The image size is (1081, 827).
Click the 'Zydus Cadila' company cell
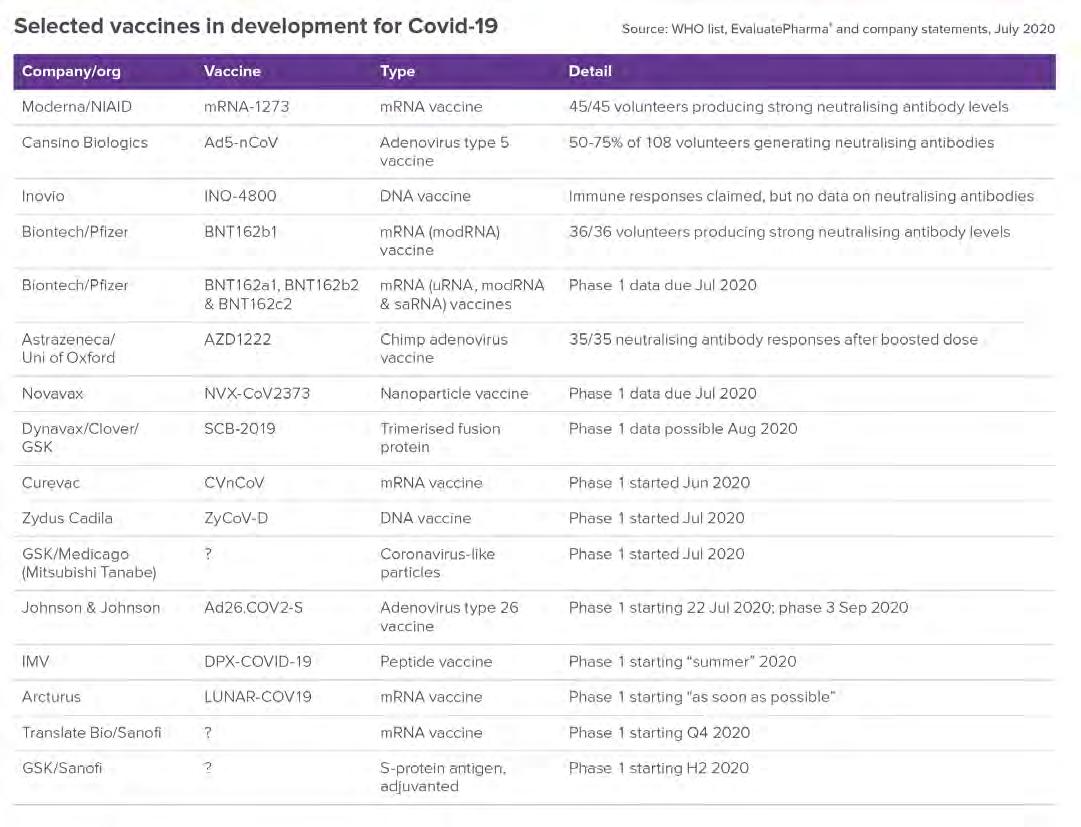click(67, 518)
